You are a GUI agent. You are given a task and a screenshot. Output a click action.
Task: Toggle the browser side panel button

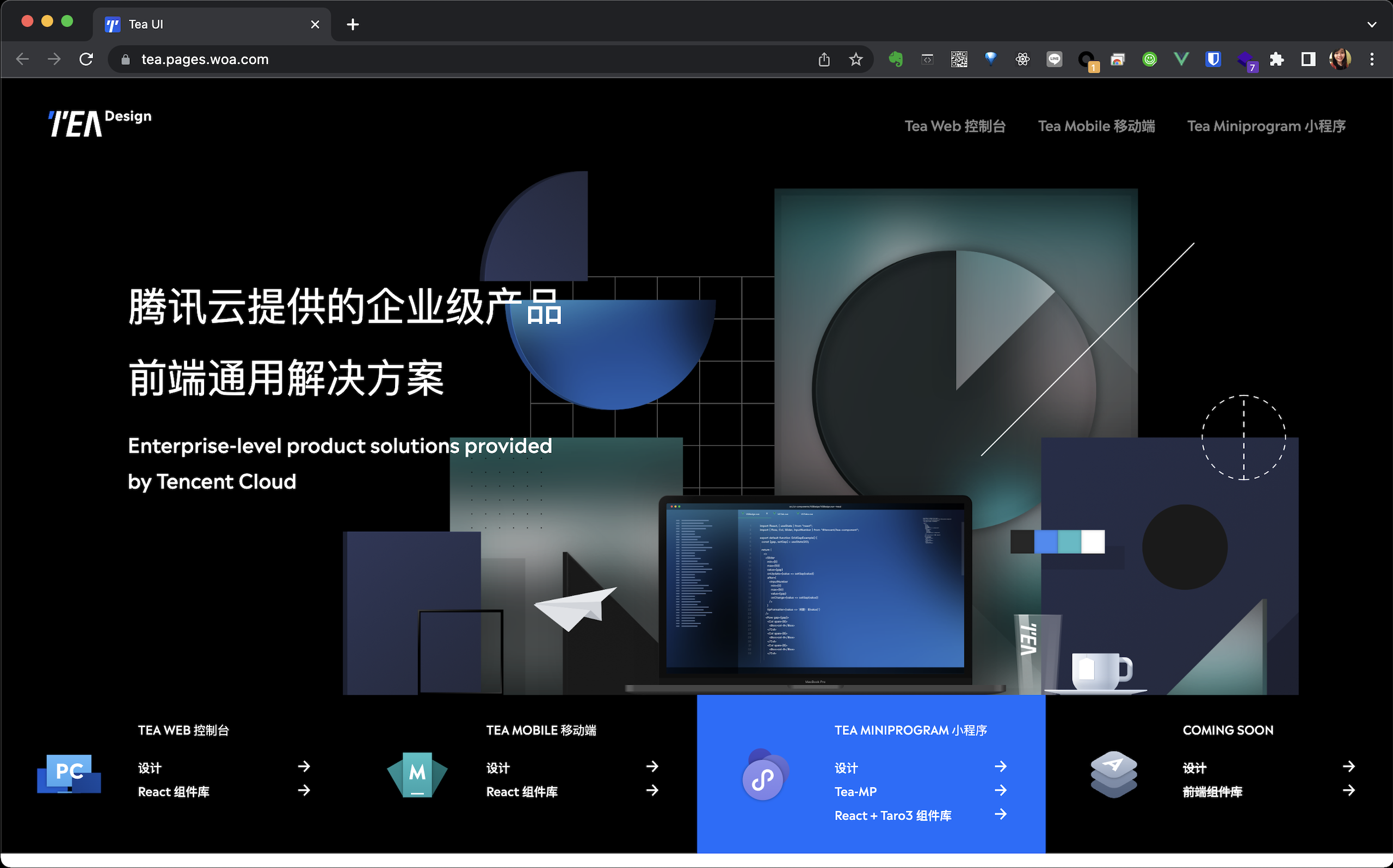coord(1308,59)
